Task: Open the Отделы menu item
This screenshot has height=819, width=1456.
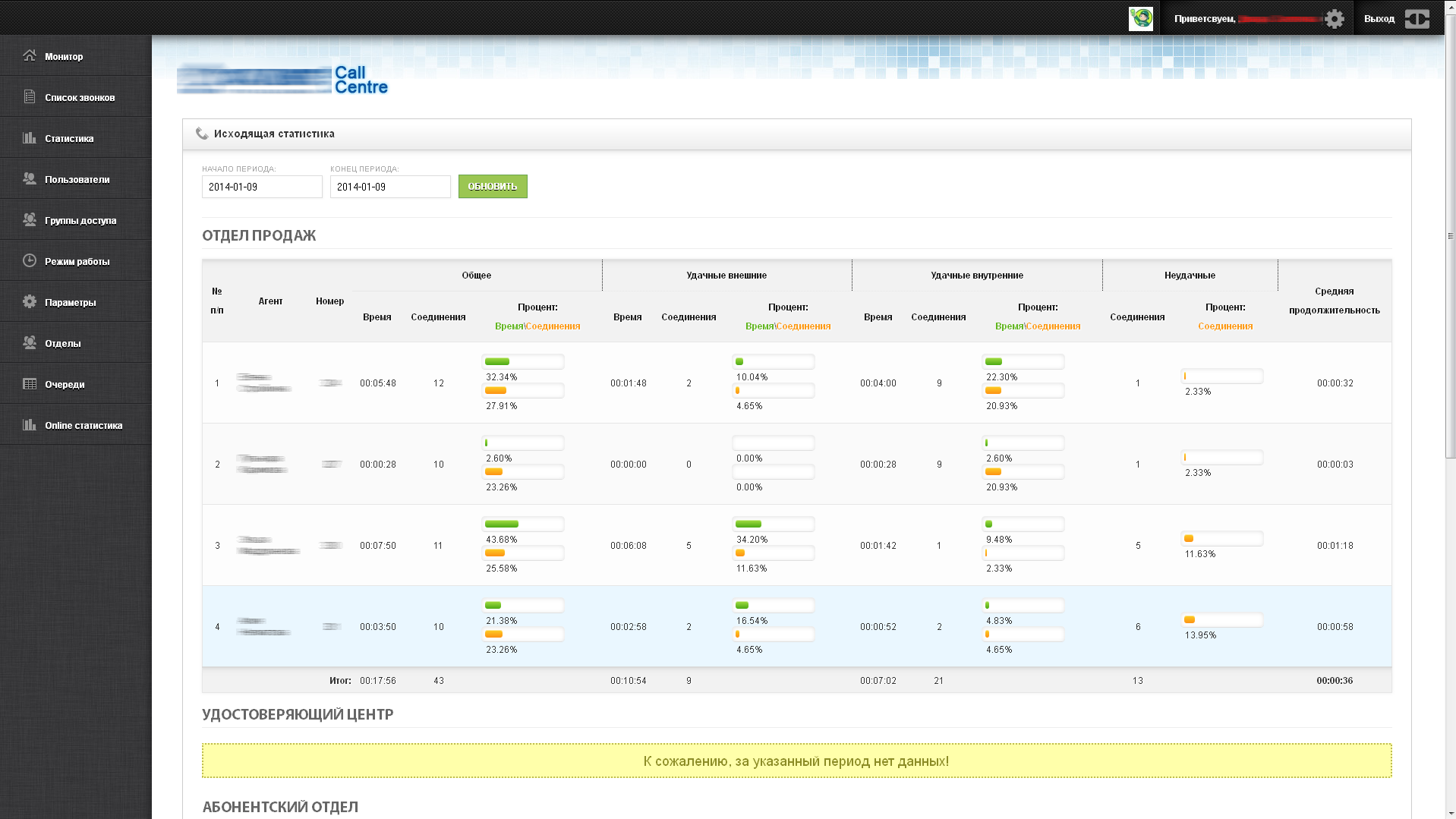Action: 76,342
